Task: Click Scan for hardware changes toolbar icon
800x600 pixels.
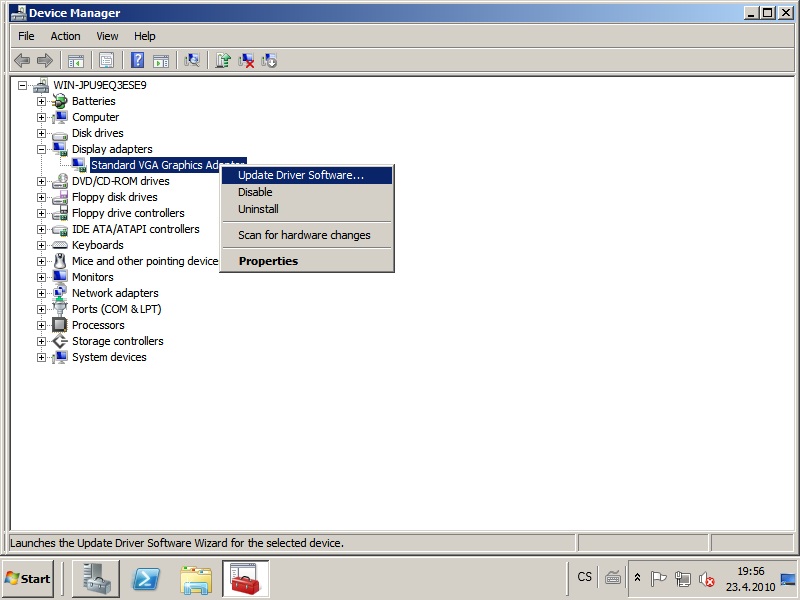Action: (x=192, y=60)
